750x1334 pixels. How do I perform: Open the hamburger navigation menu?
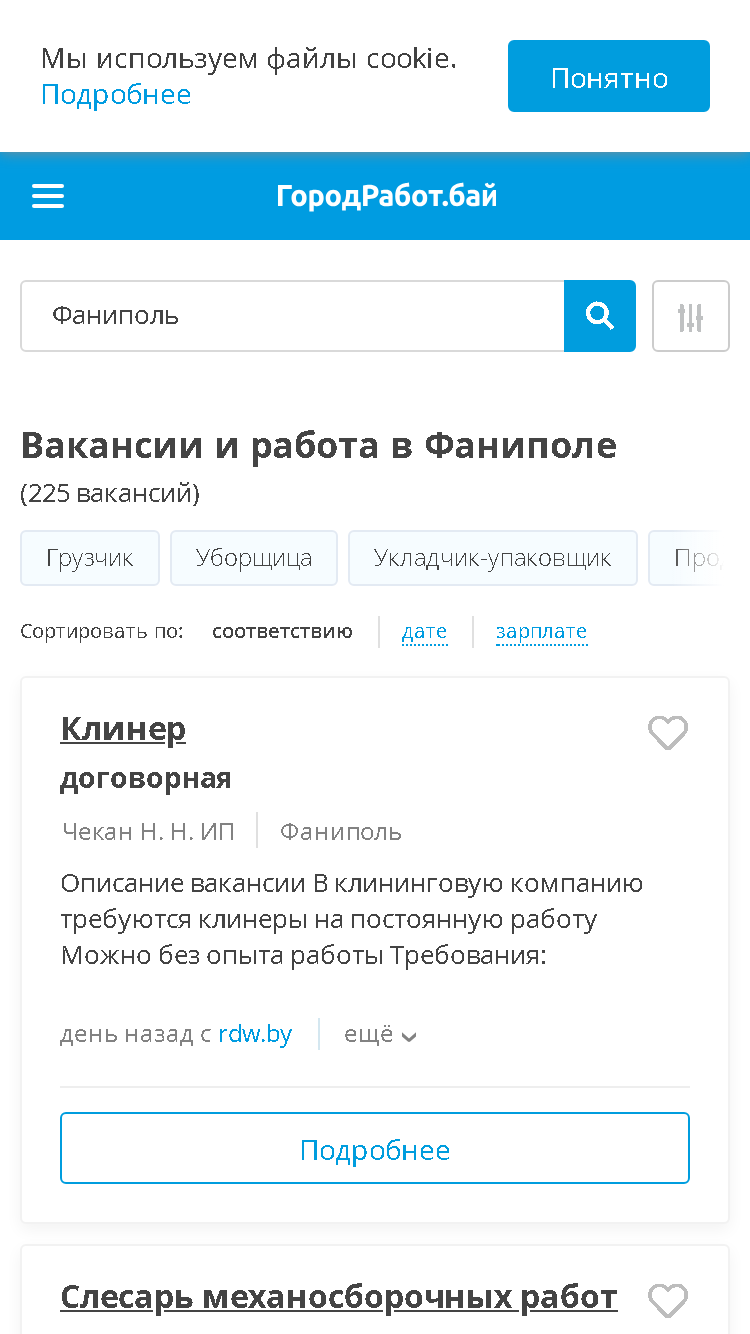pos(48,196)
